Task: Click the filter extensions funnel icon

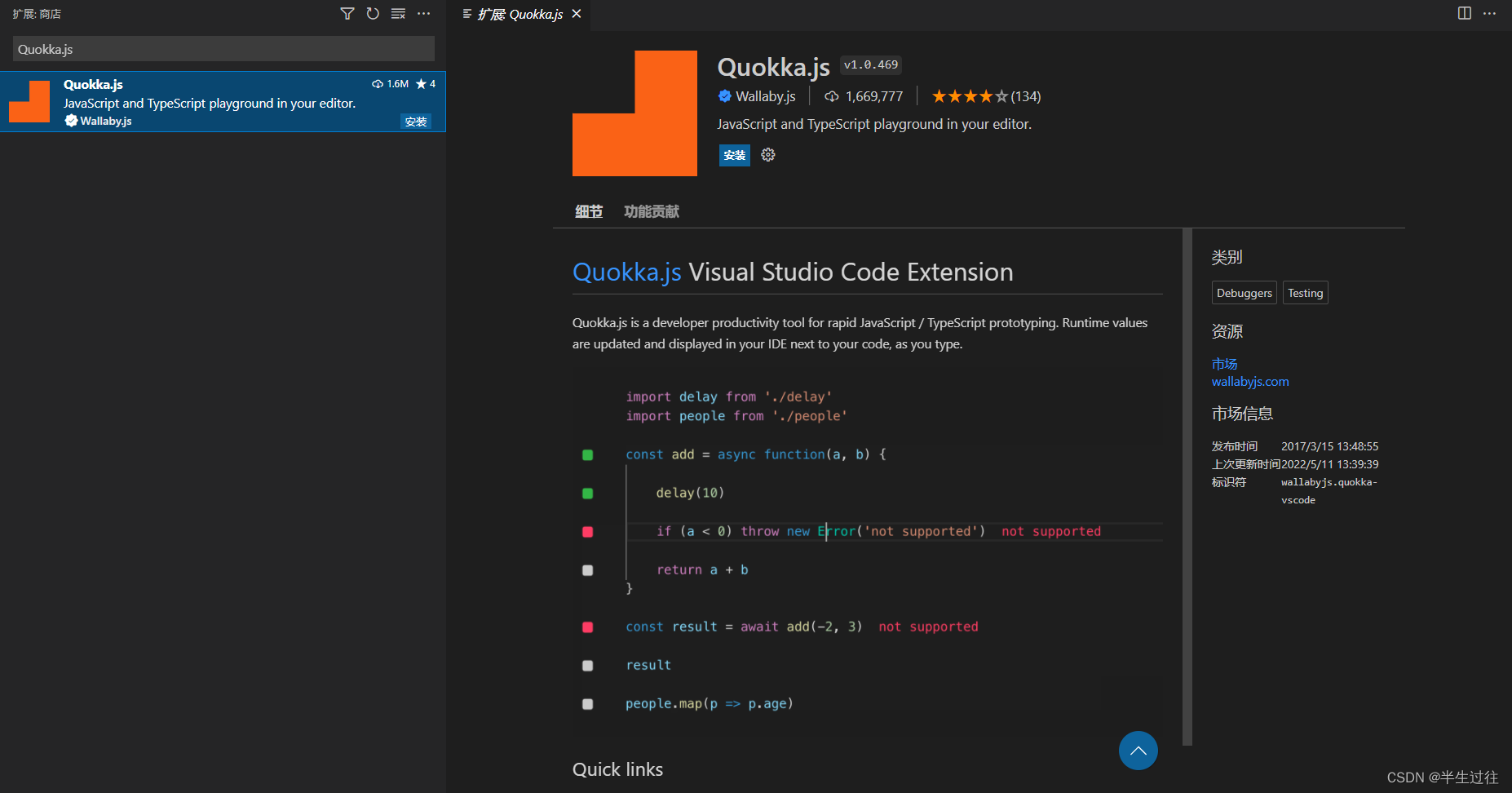Action: (347, 14)
